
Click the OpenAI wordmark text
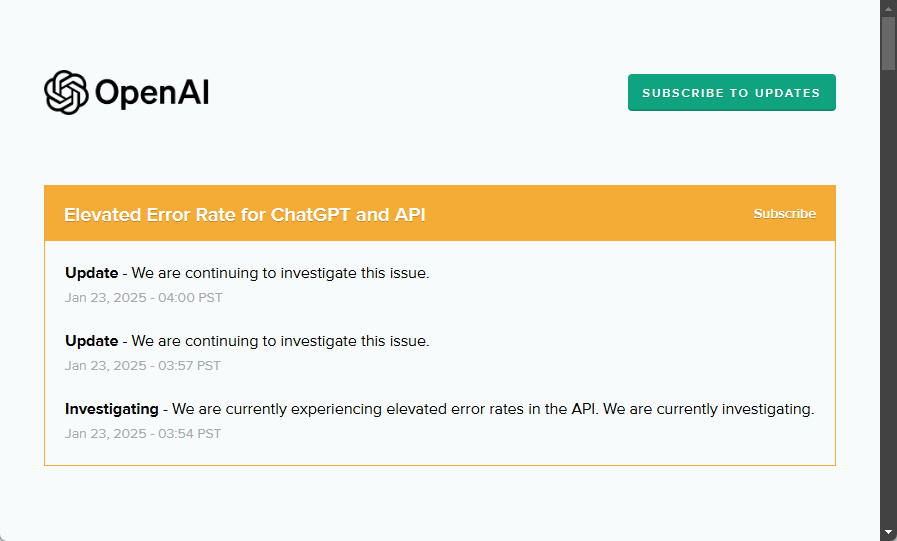point(152,94)
